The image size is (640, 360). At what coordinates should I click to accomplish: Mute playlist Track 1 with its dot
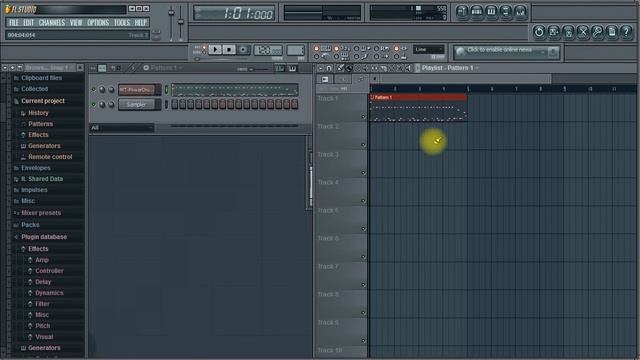click(x=363, y=117)
